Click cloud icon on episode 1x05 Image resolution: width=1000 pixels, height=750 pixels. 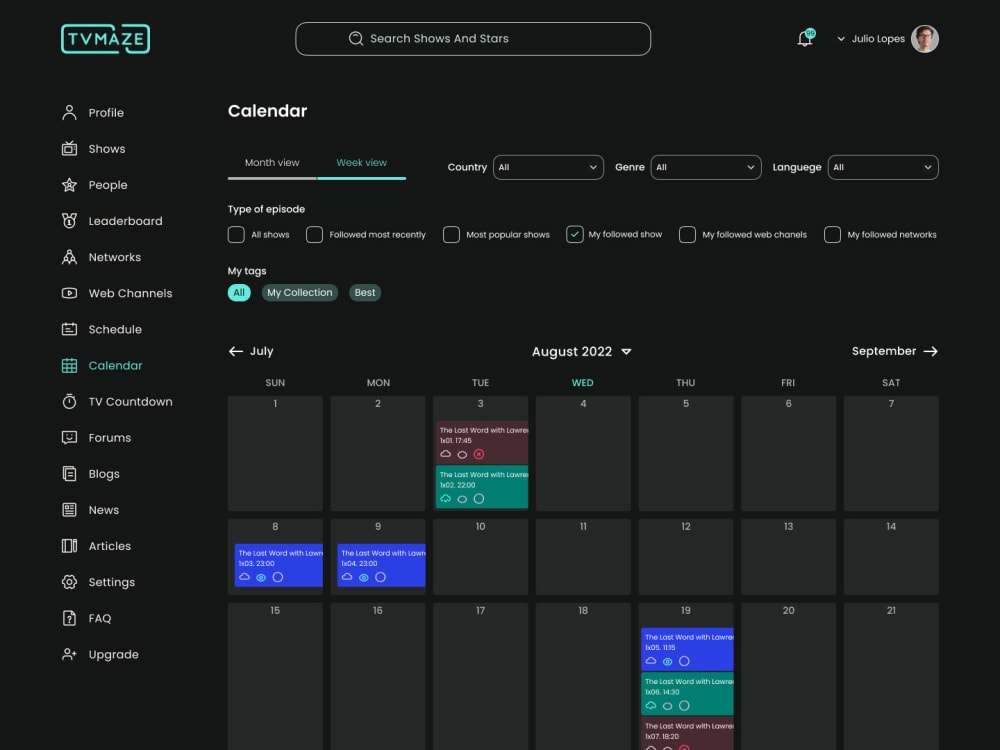pos(651,661)
